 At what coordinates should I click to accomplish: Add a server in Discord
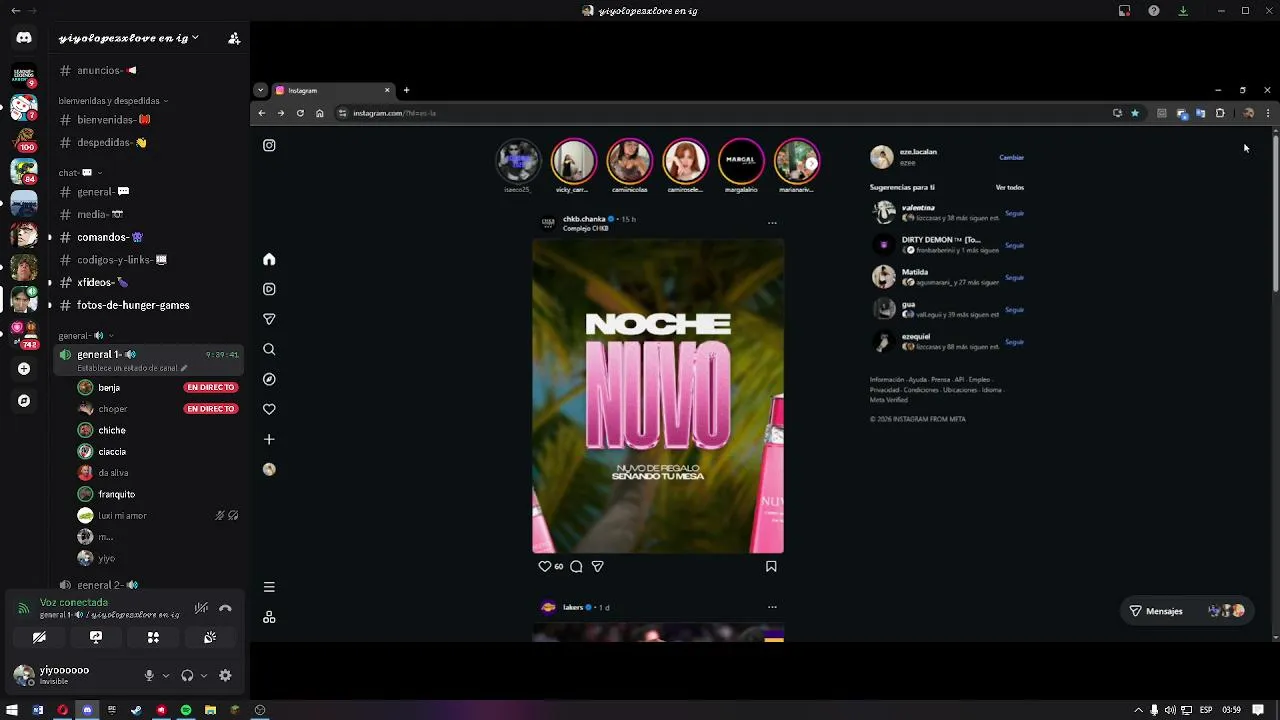24,369
